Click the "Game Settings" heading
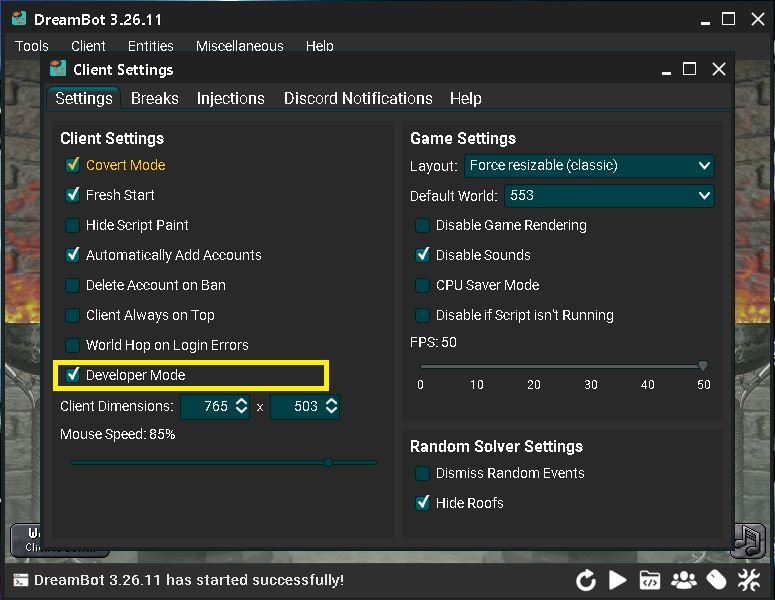The height and width of the screenshot is (600, 775). point(463,138)
